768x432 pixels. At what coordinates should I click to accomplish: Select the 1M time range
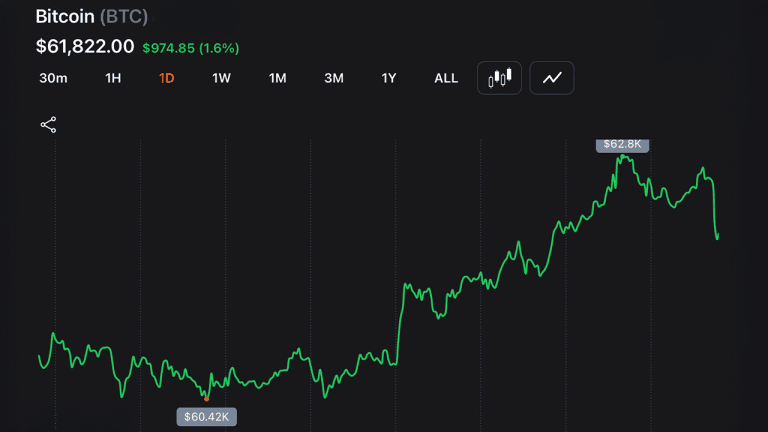[x=278, y=78]
